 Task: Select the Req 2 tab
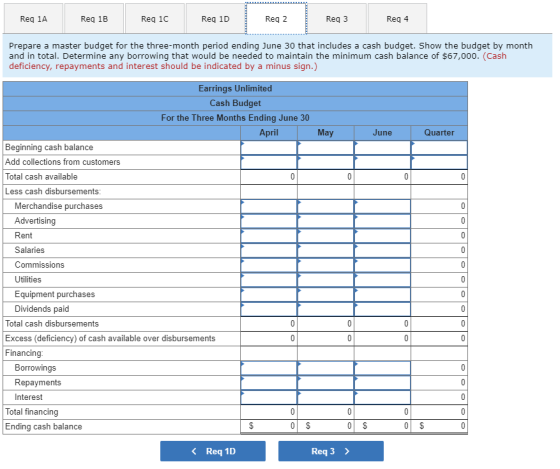coord(276,19)
